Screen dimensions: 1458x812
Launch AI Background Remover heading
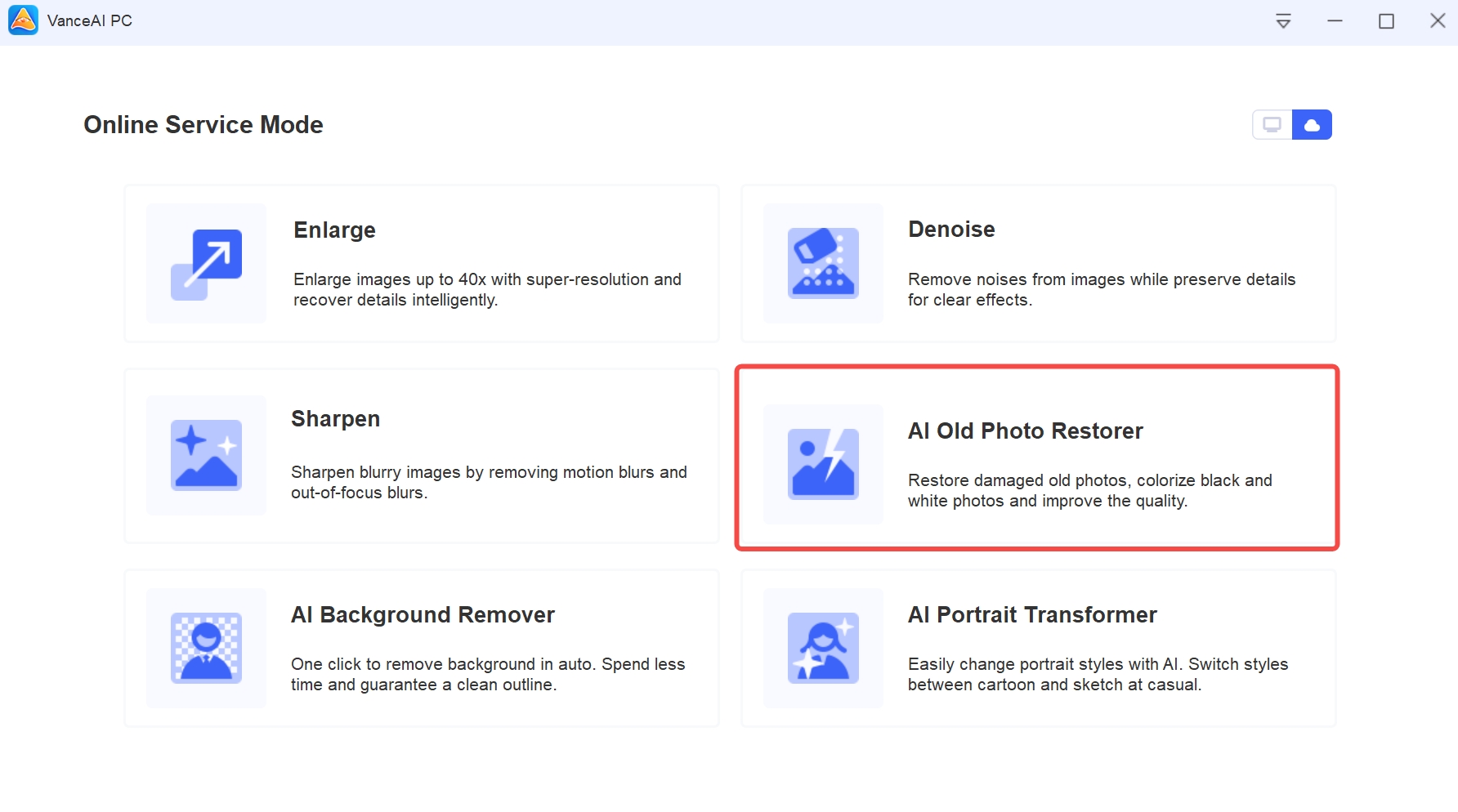coord(423,615)
